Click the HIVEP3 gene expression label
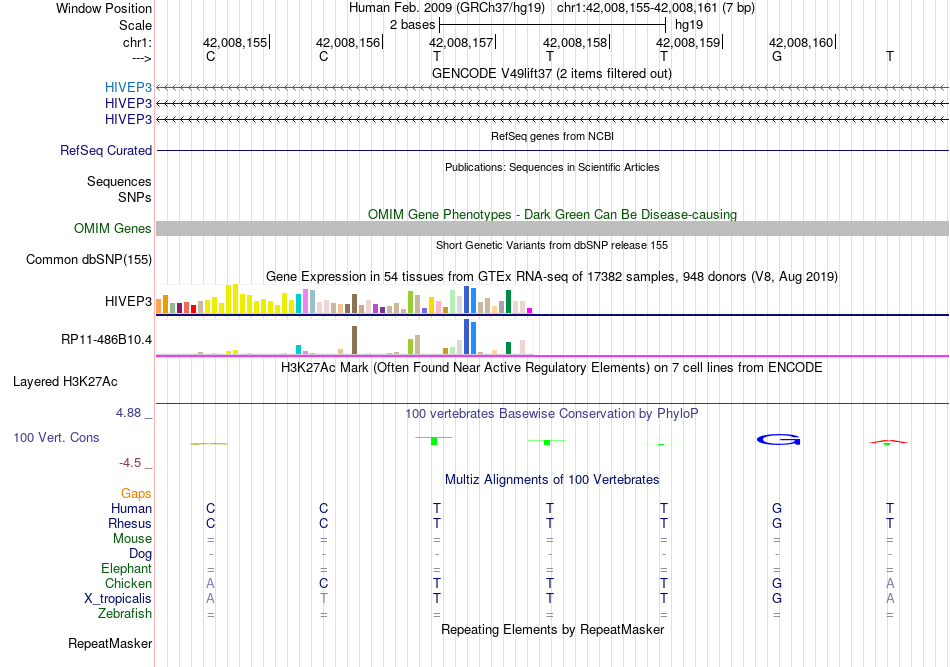This screenshot has width=950, height=667. (x=128, y=301)
